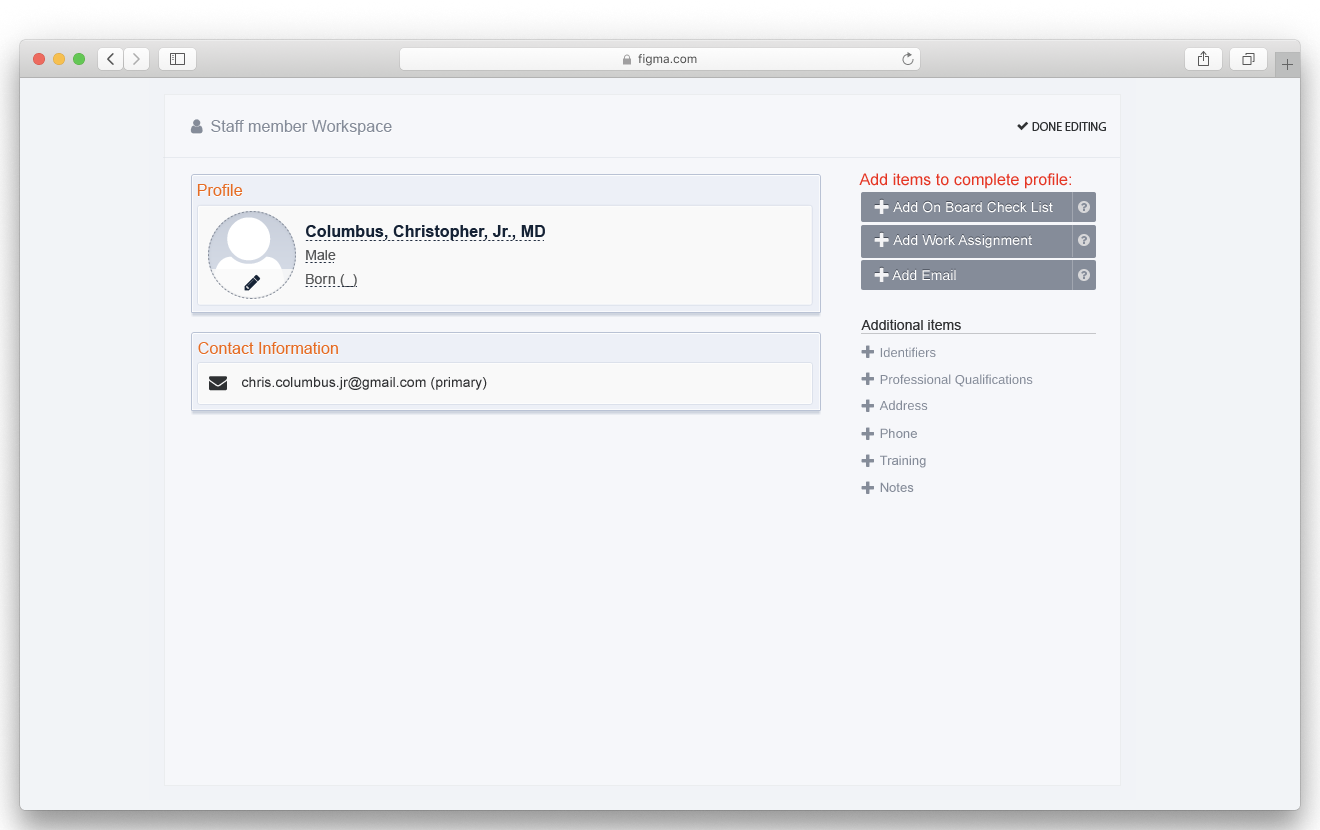Image resolution: width=1320 pixels, height=830 pixels.
Task: Click the Contact Information heading
Action: 268,348
